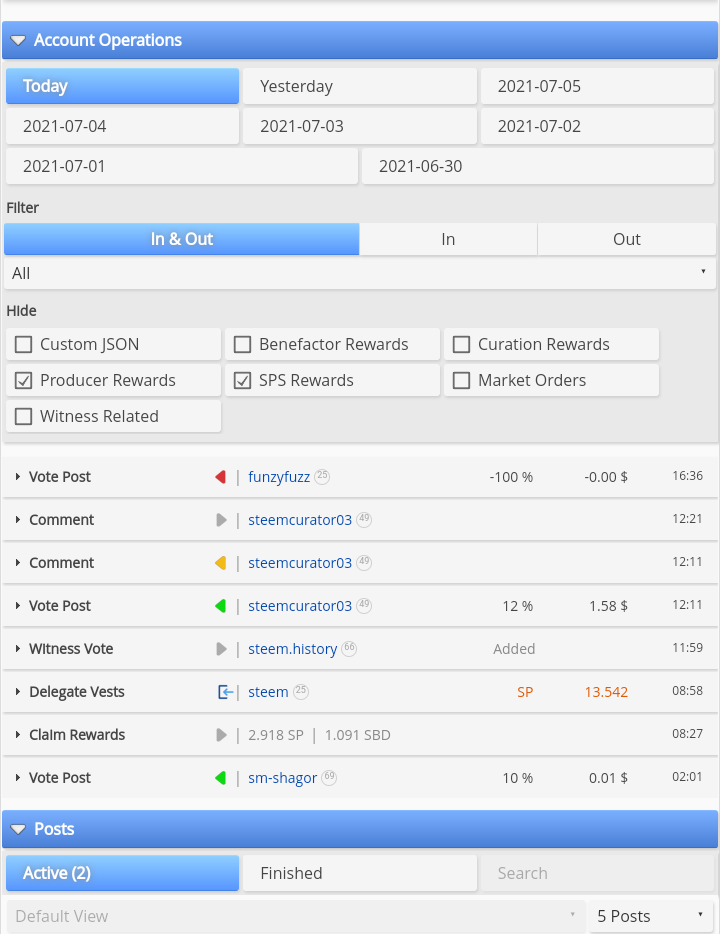The width and height of the screenshot is (720, 934).
Task: Click the -100 % vote weight
Action: [511, 477]
